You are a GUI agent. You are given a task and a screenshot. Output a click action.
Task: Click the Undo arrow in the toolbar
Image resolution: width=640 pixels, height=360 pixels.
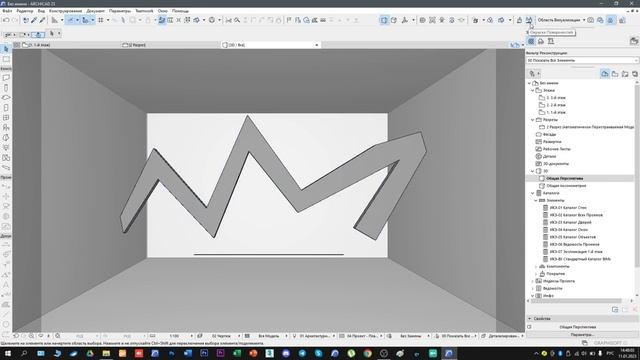(6, 20)
